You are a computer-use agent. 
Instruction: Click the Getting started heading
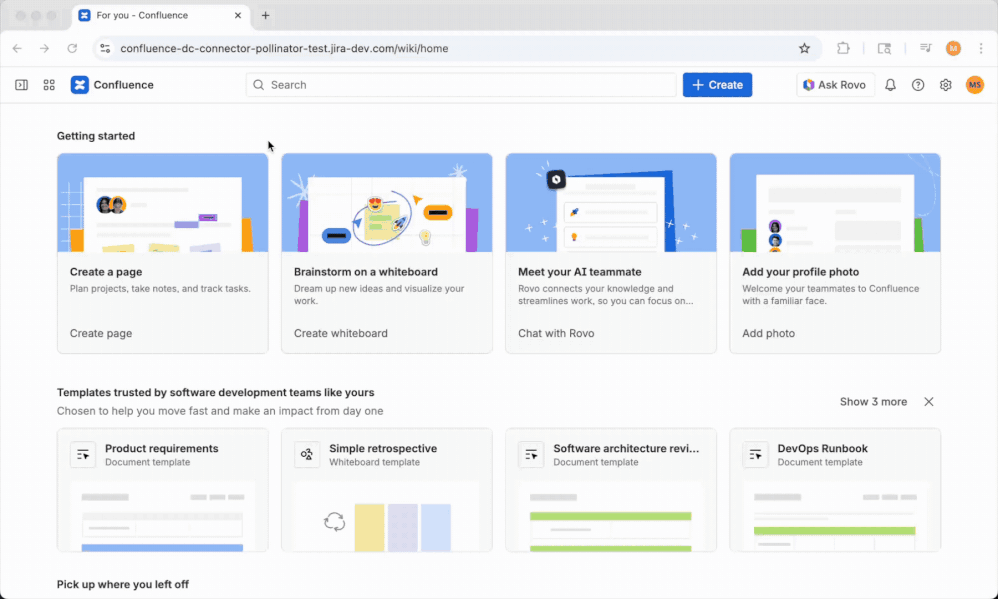tap(96, 136)
